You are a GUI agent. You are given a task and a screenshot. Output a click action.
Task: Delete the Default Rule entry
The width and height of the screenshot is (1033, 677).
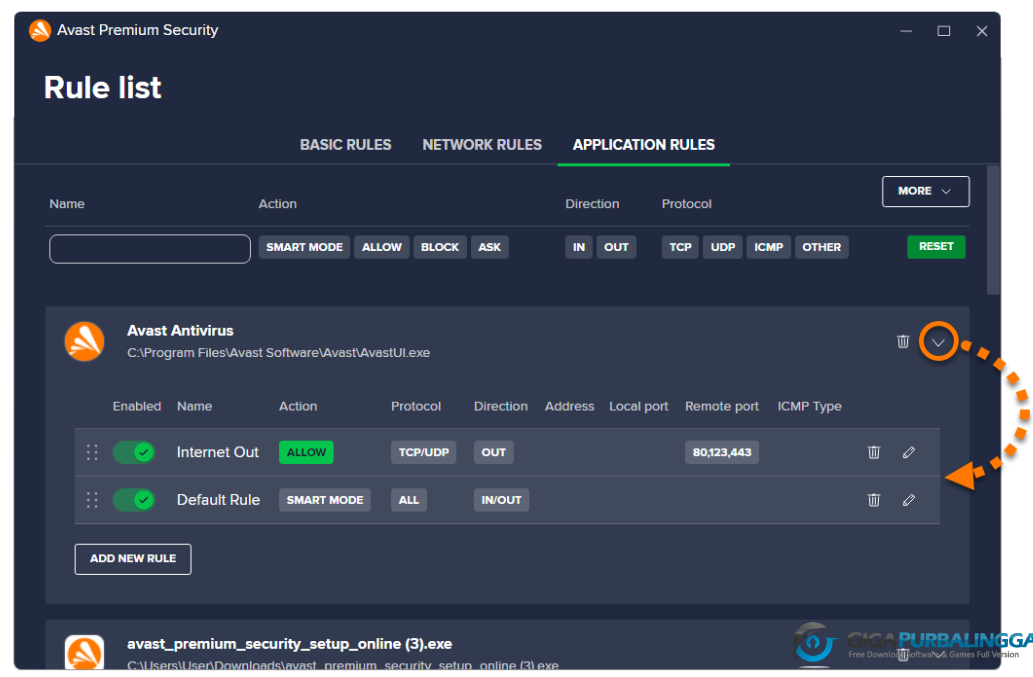click(x=874, y=500)
